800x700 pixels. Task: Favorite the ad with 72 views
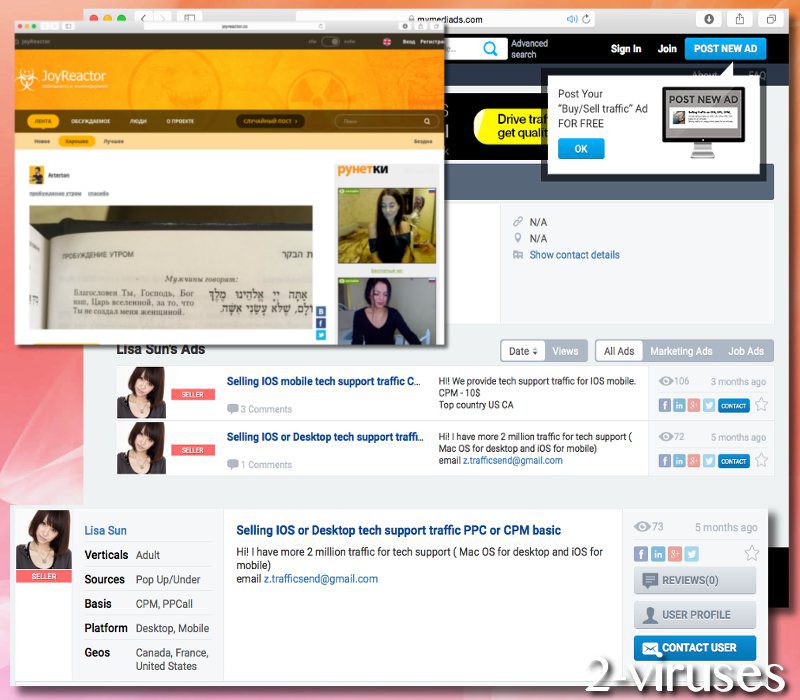[x=761, y=460]
